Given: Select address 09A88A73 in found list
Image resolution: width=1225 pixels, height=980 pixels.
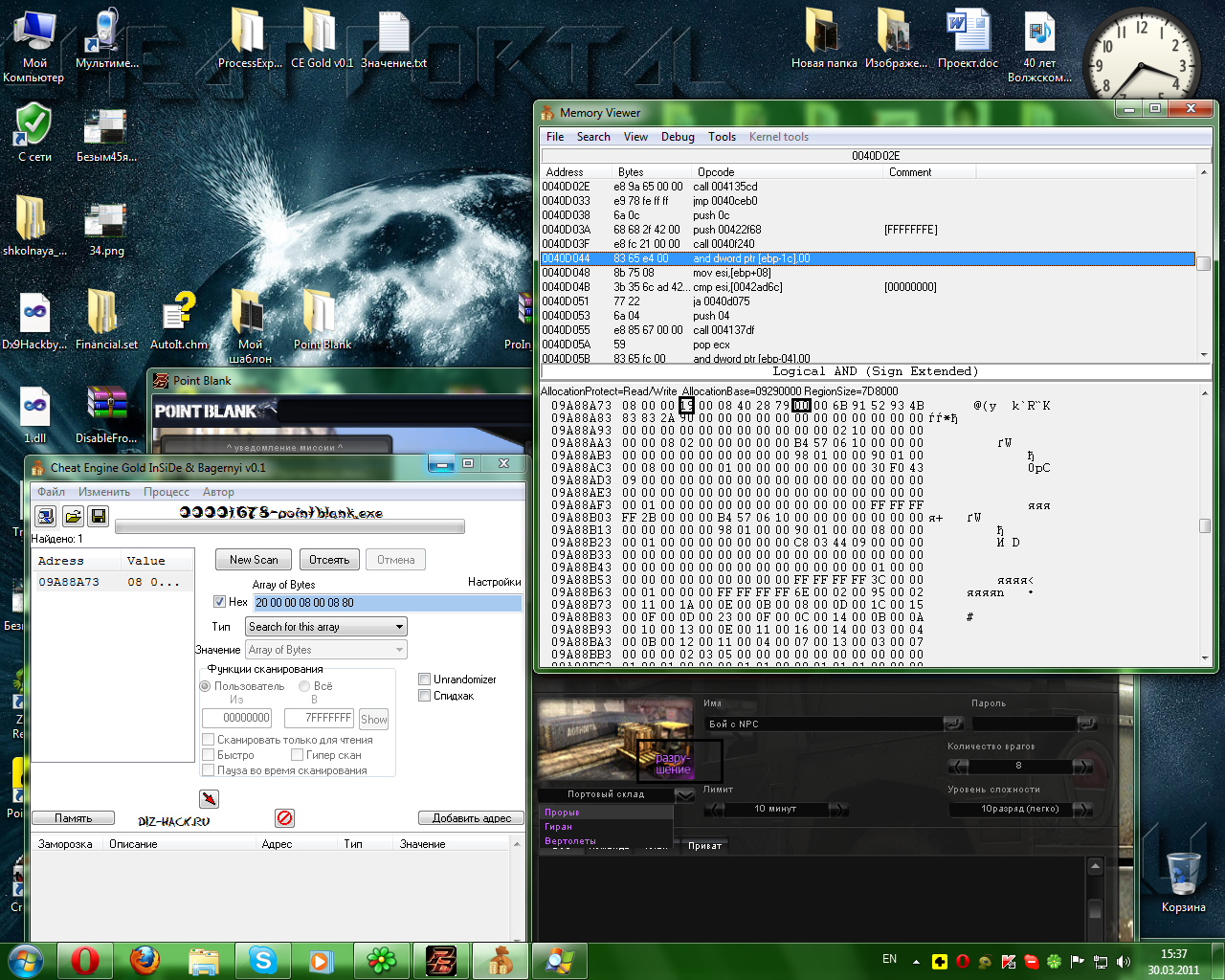Looking at the screenshot, I should 113,582.
